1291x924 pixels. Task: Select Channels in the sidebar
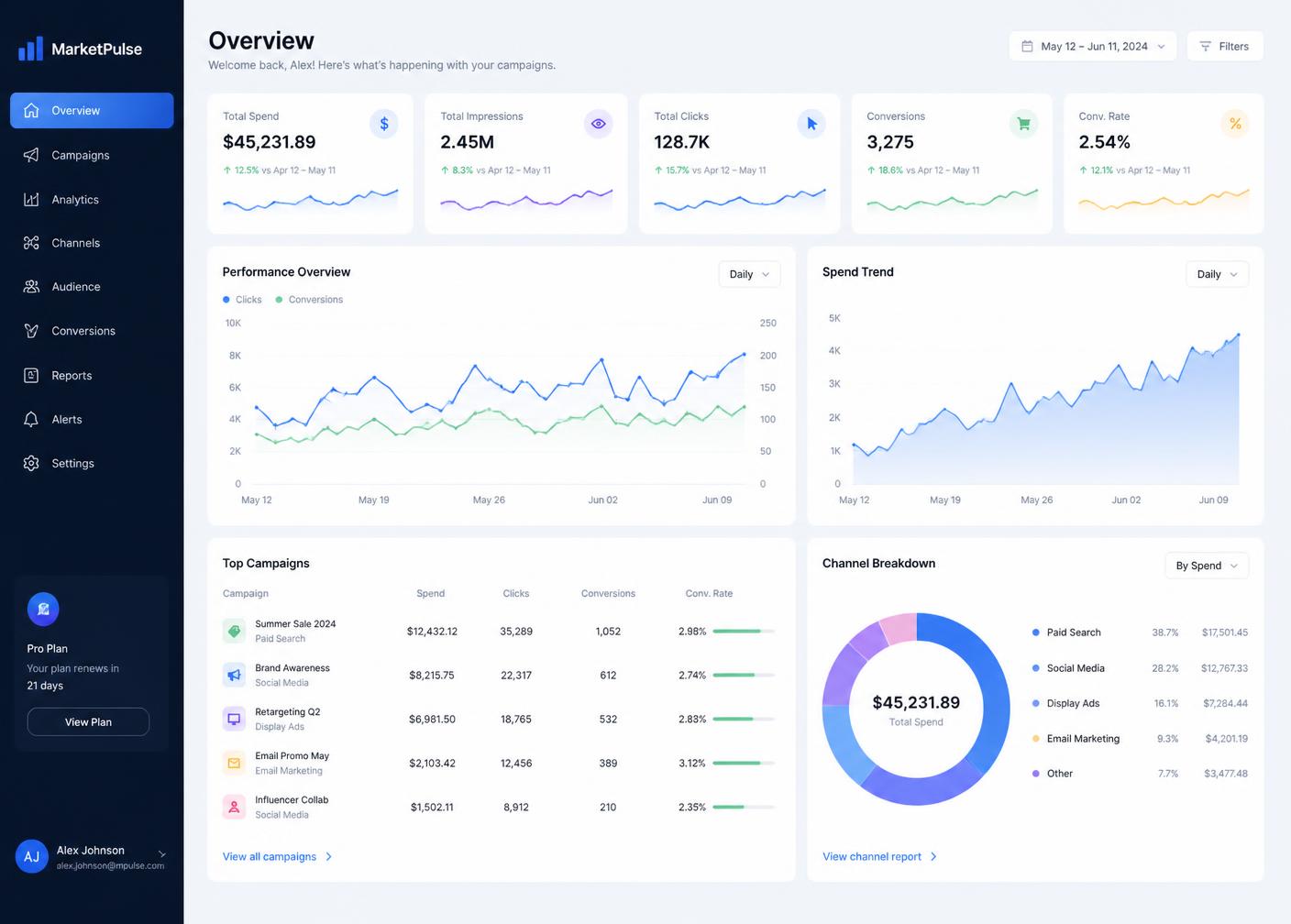click(x=92, y=243)
